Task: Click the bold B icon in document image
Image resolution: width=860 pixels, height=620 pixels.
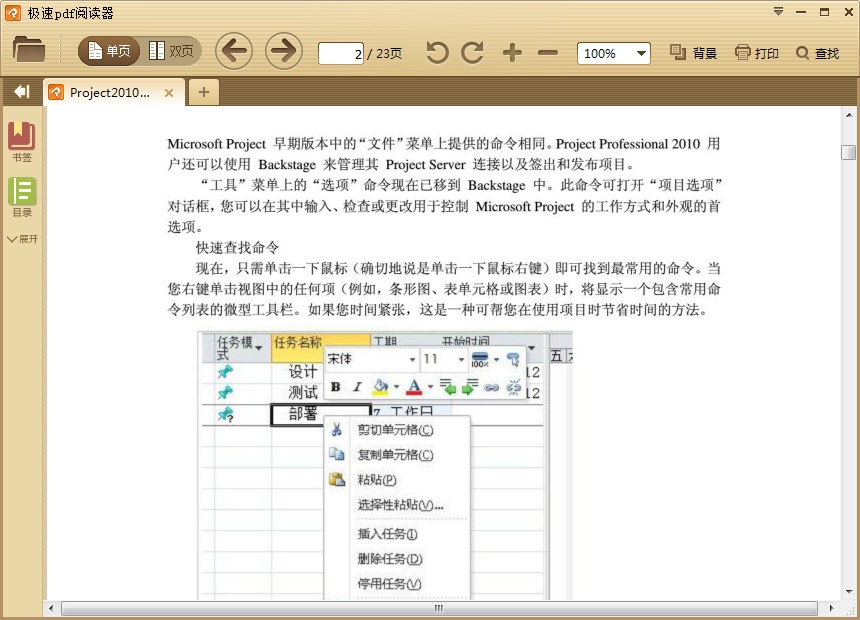Action: click(x=336, y=387)
